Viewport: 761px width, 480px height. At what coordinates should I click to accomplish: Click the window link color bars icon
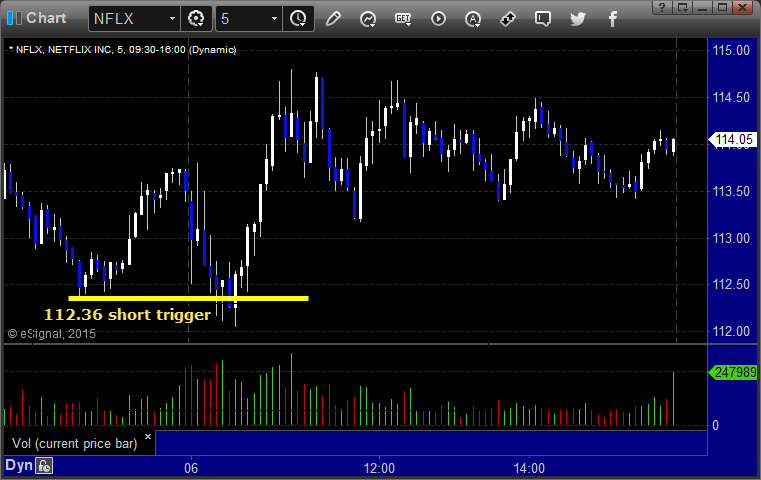click(x=14, y=18)
